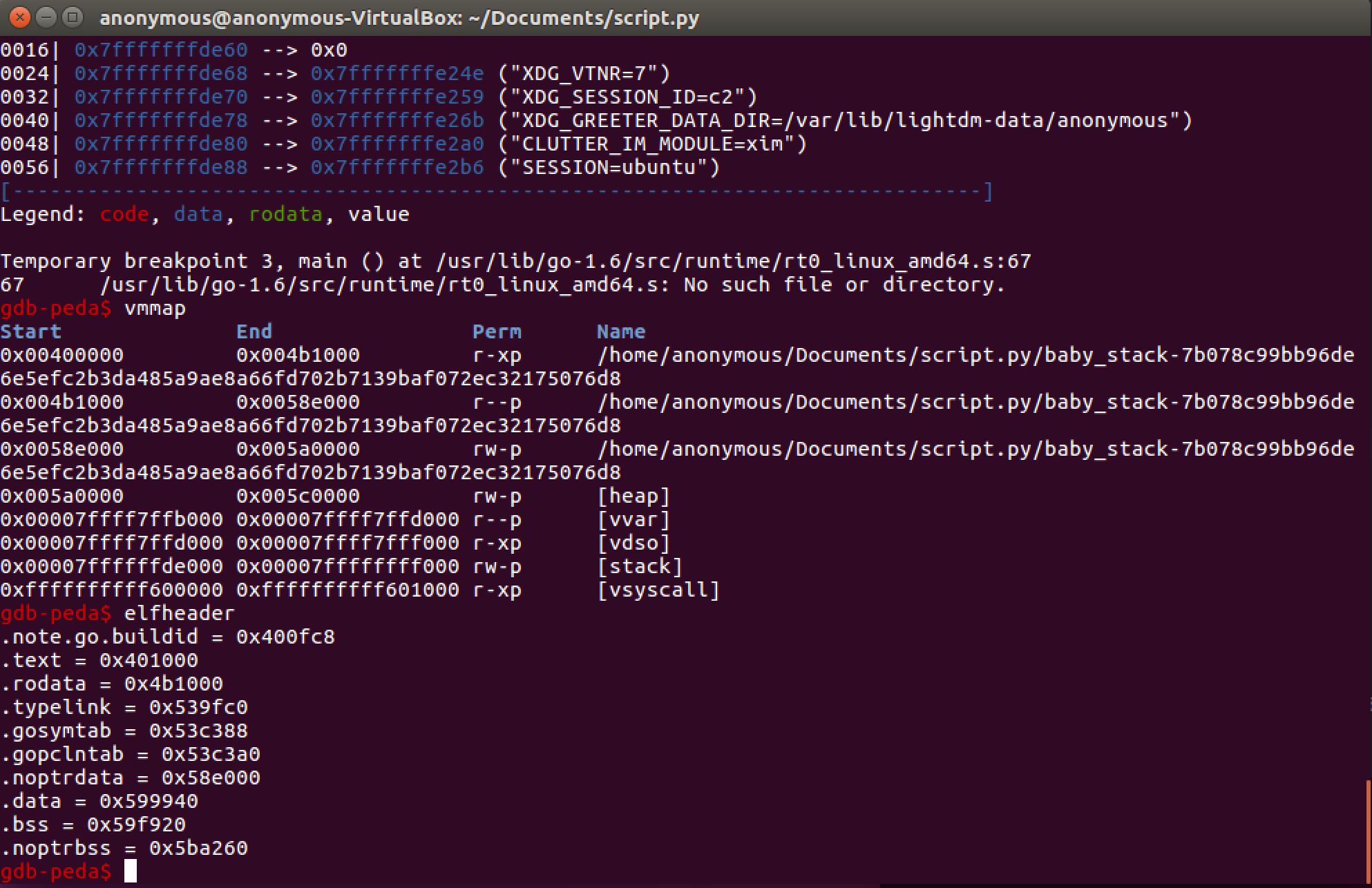Viewport: 1372px width, 888px height.
Task: Click the typed elfheader command
Action: tap(179, 613)
